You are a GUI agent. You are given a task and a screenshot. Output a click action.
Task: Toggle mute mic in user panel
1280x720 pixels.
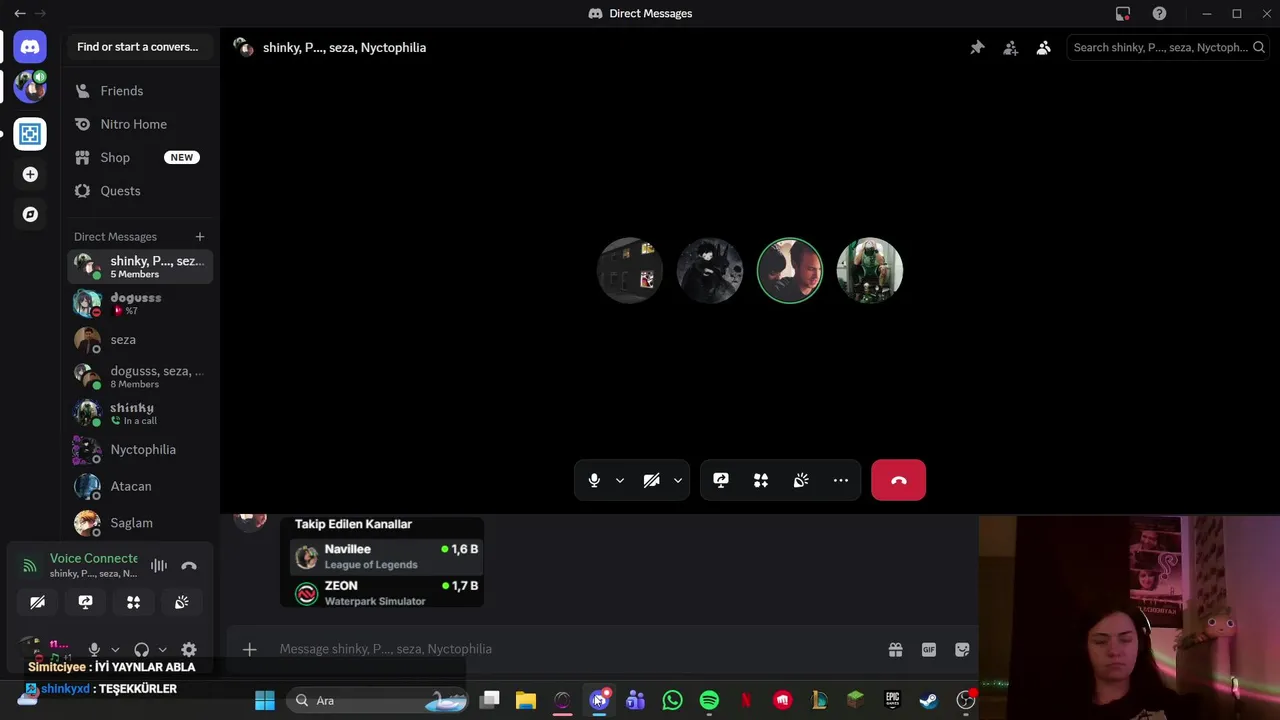(x=94, y=650)
